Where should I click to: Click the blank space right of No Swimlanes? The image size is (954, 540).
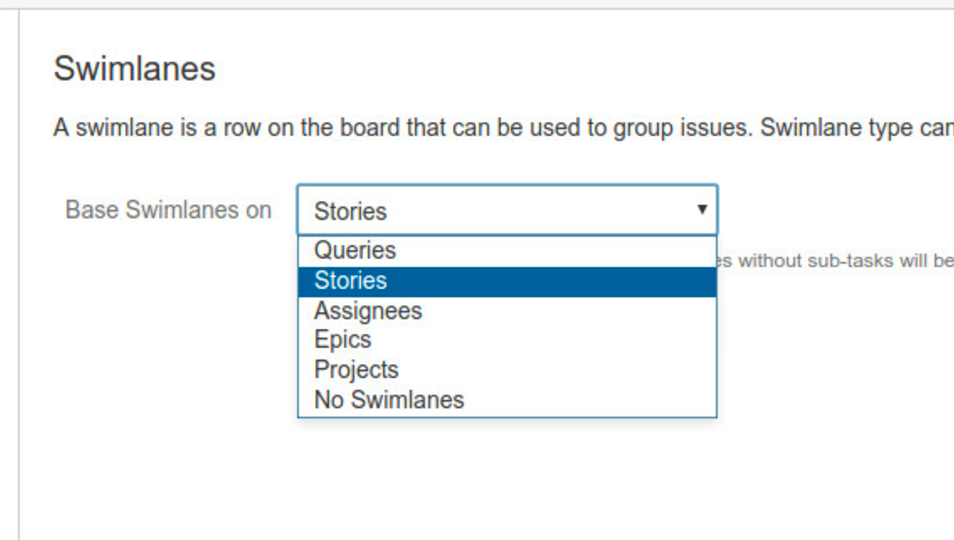point(590,400)
